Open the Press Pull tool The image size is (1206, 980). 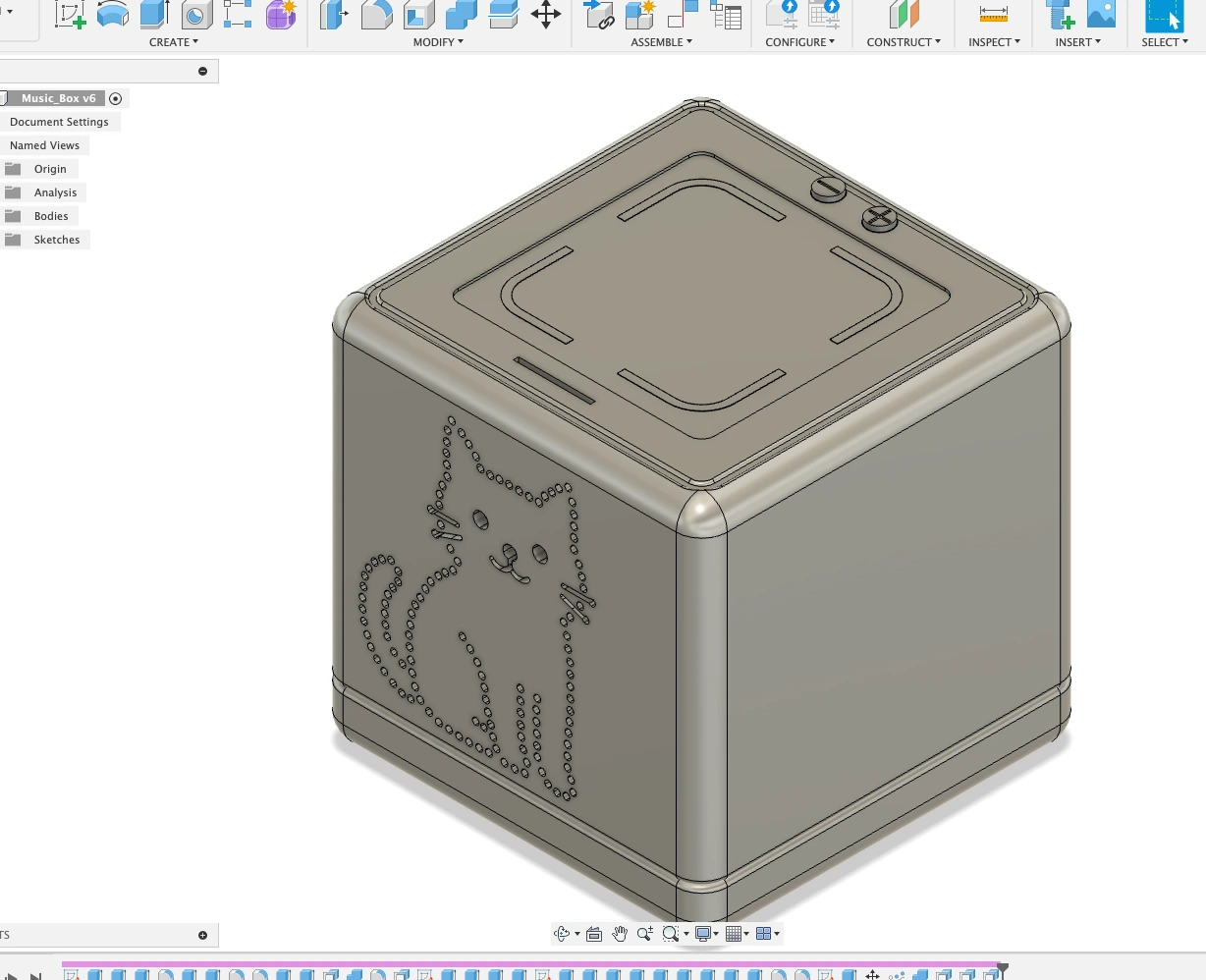[x=334, y=15]
